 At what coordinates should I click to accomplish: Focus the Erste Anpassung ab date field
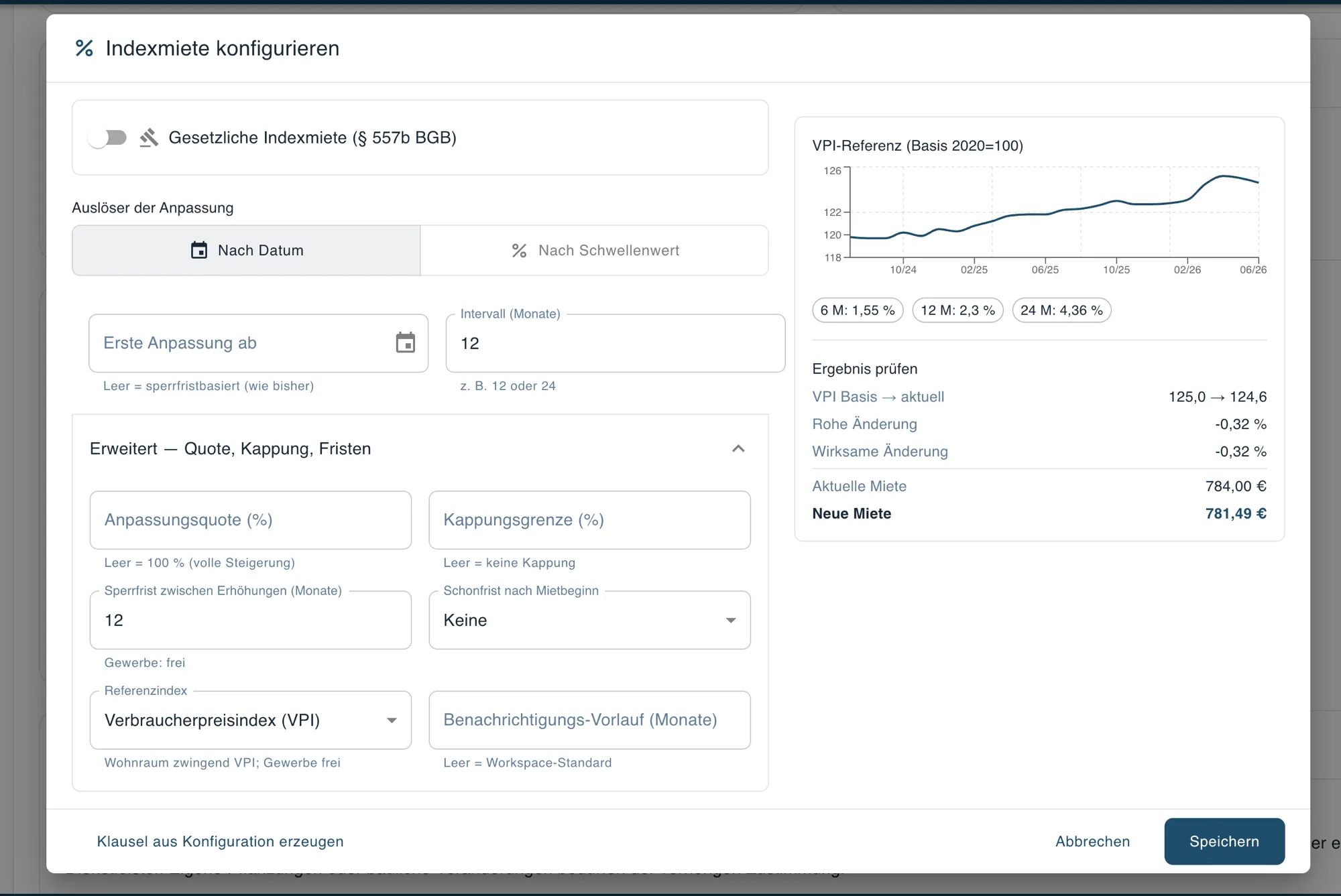point(259,343)
